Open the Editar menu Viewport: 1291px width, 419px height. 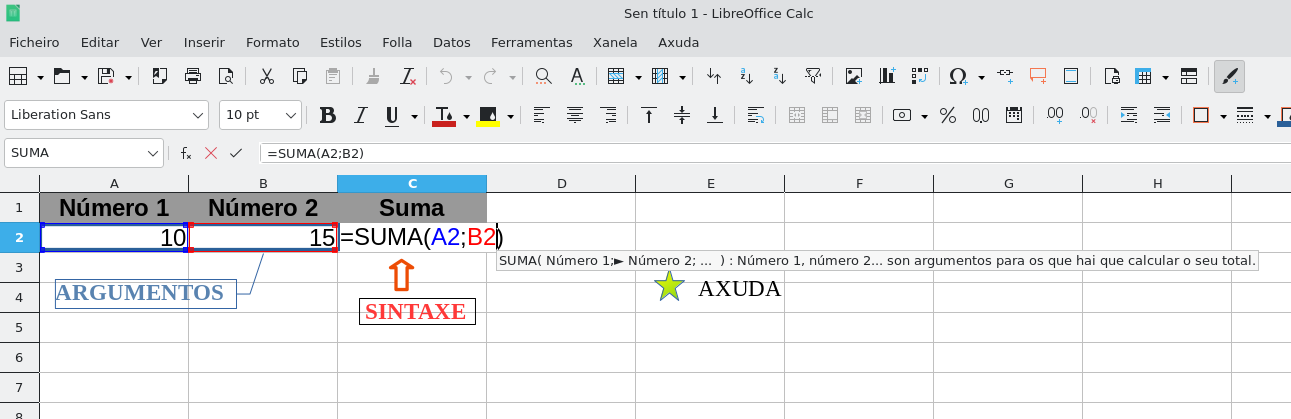[100, 42]
